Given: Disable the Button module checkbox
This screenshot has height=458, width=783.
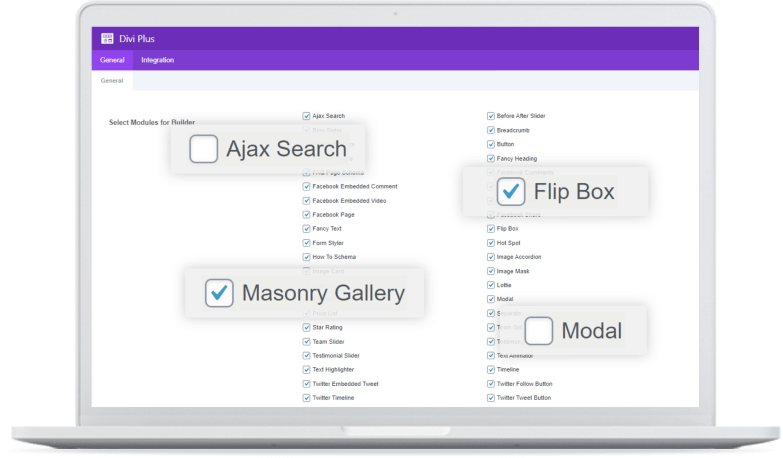Looking at the screenshot, I should (490, 144).
